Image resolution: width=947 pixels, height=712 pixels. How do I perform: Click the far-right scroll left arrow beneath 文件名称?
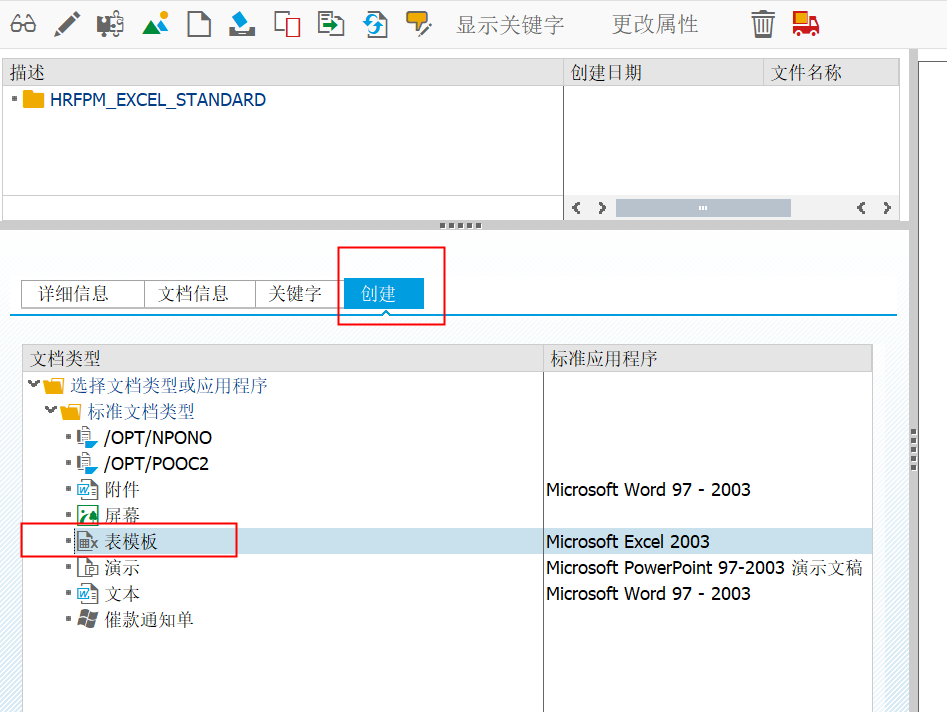861,208
